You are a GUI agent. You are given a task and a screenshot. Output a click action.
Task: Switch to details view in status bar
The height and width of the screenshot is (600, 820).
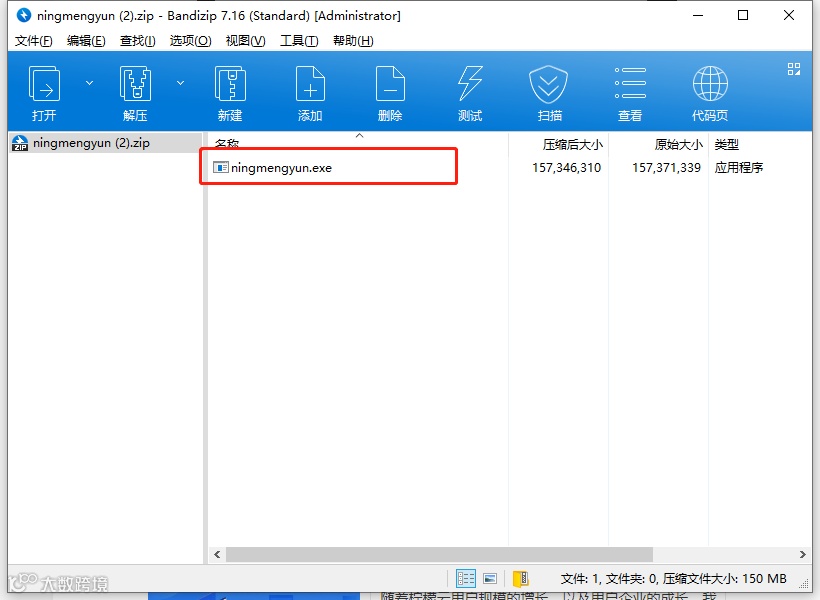465,578
